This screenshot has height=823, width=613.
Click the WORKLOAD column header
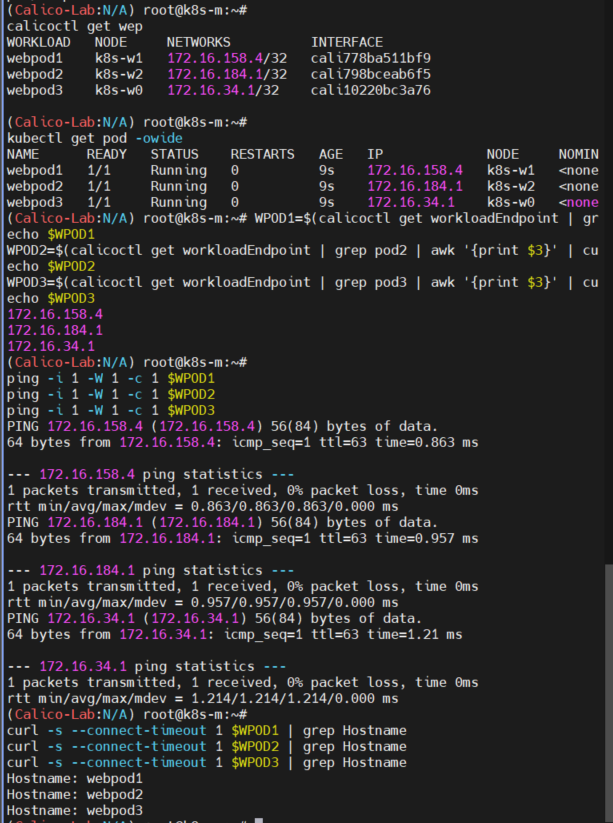point(38,42)
